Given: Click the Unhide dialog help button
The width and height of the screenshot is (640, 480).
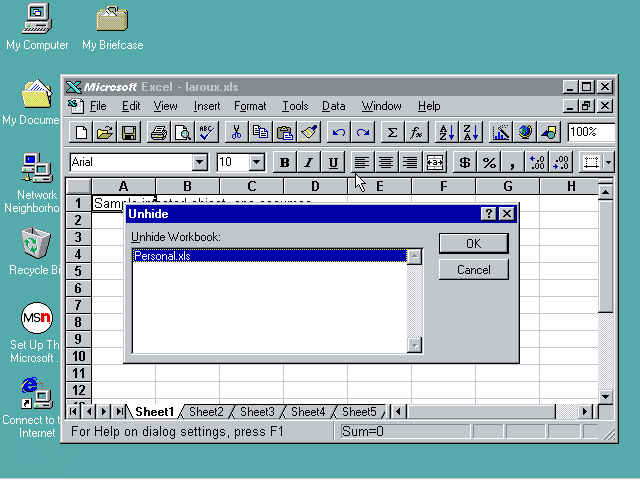Looking at the screenshot, I should tap(489, 213).
